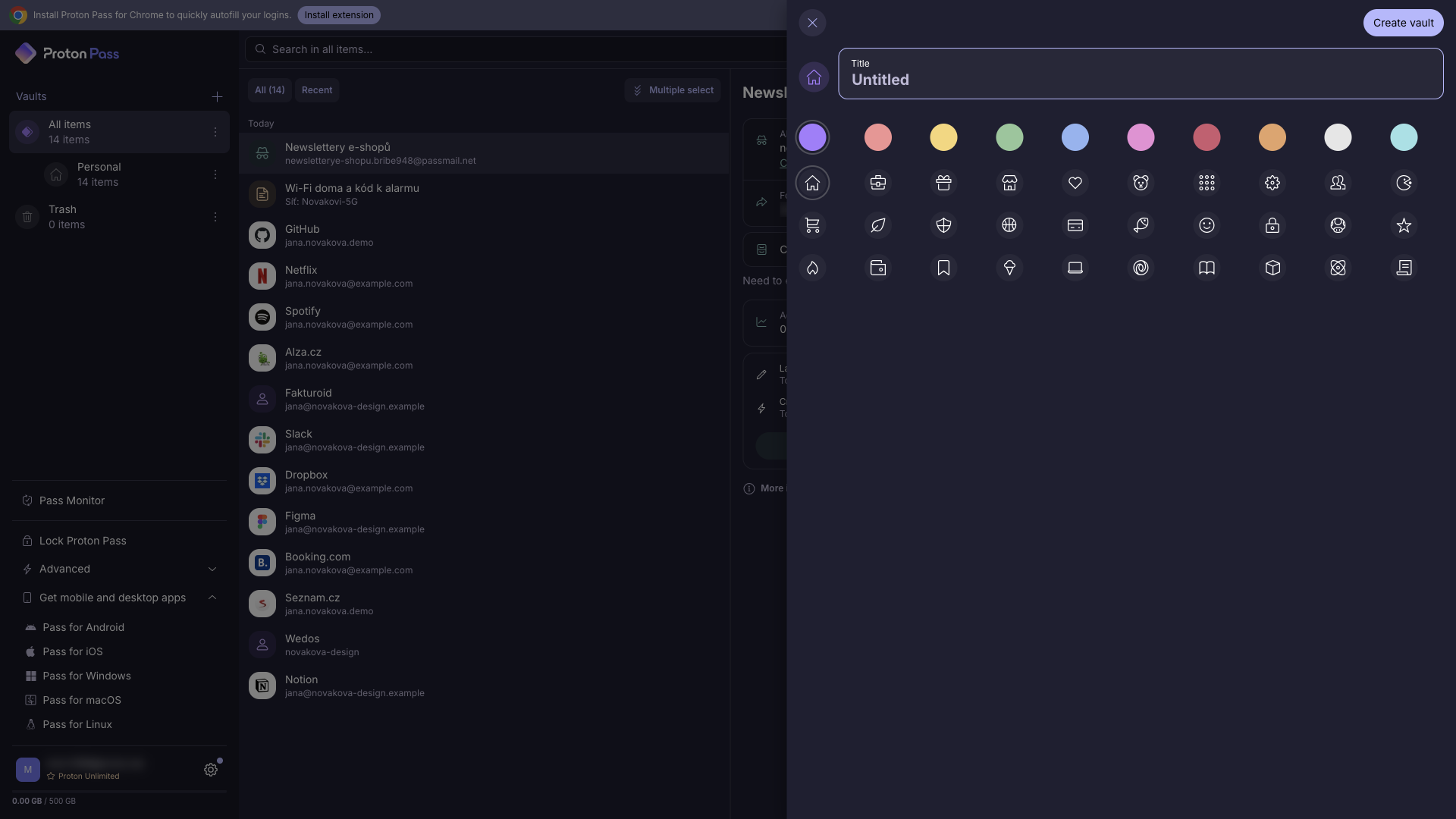Choose the padlock vault icon
The width and height of the screenshot is (1456, 819).
[1272, 225]
